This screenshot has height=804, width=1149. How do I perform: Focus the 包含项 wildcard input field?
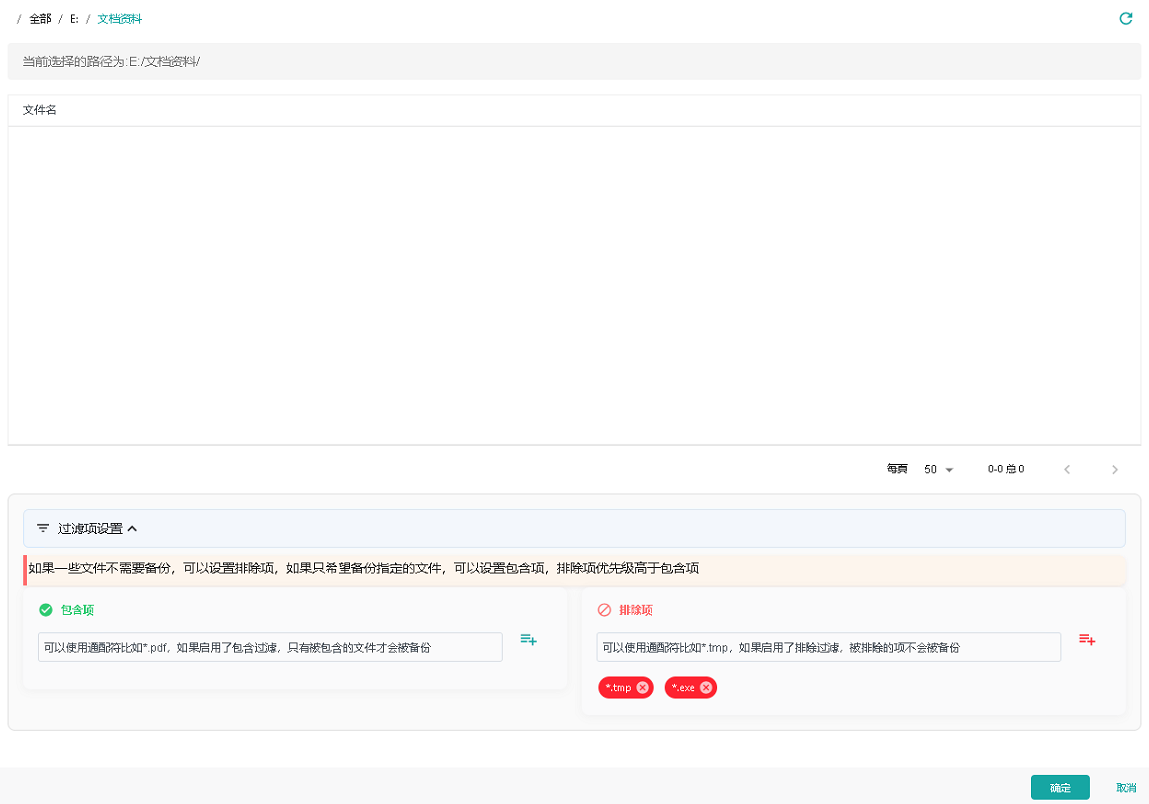(270, 647)
